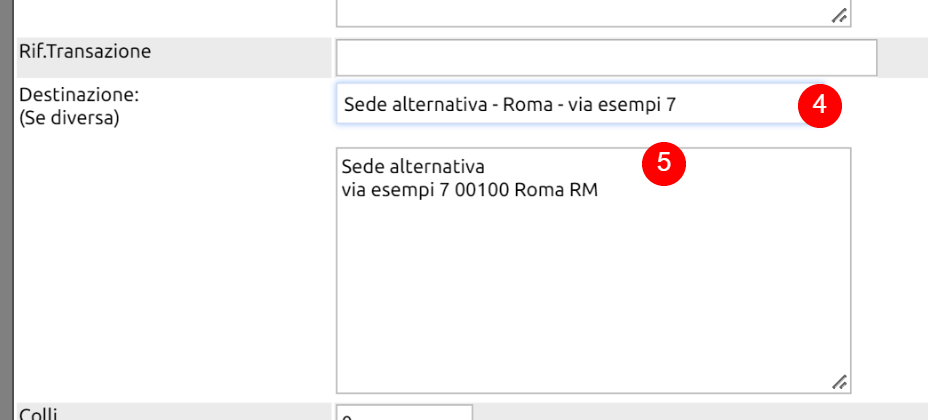Click after 'via esempi 7' in Destinazione field
The image size is (928, 420).
tap(676, 105)
